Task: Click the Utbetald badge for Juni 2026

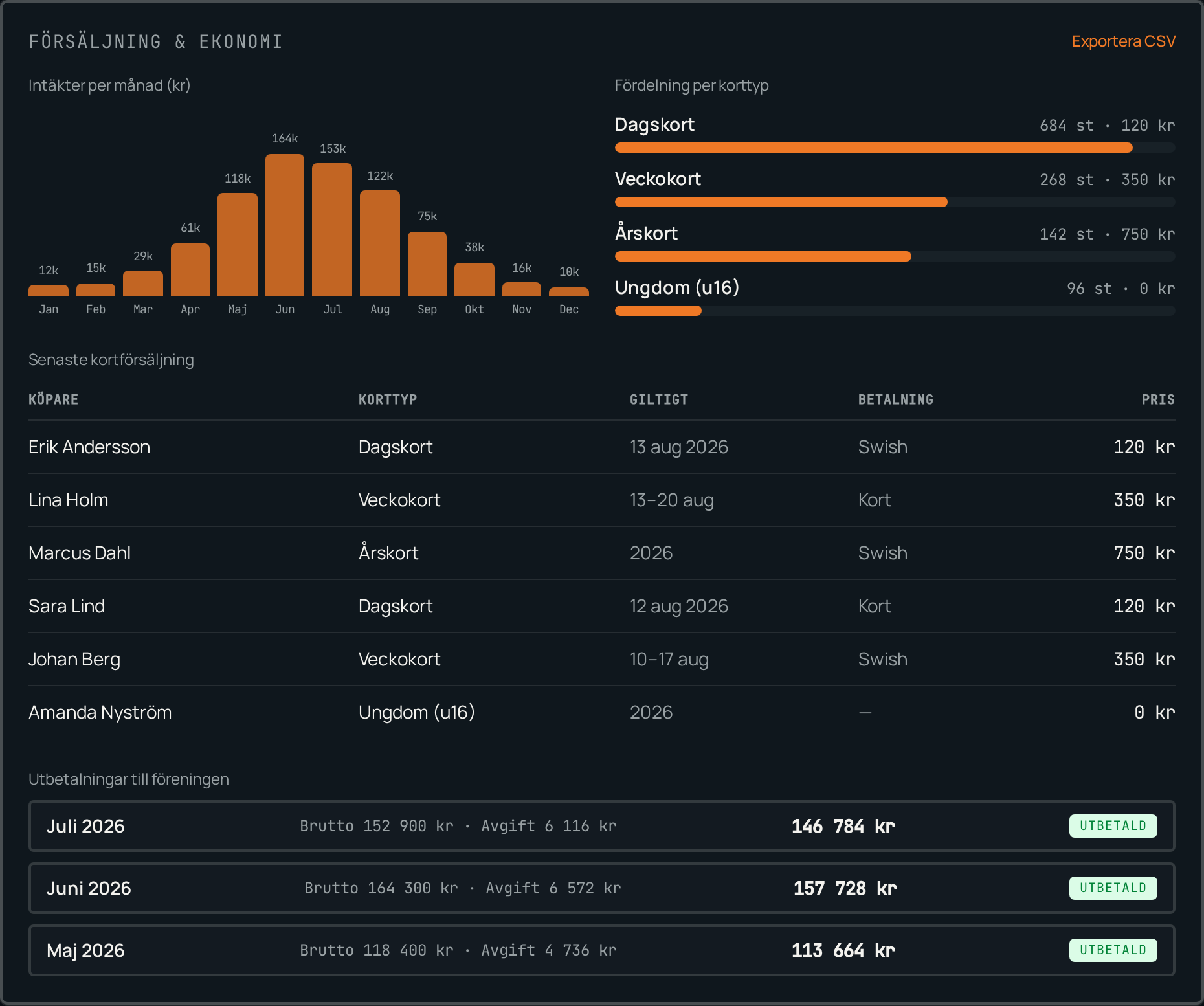Action: [x=1113, y=888]
